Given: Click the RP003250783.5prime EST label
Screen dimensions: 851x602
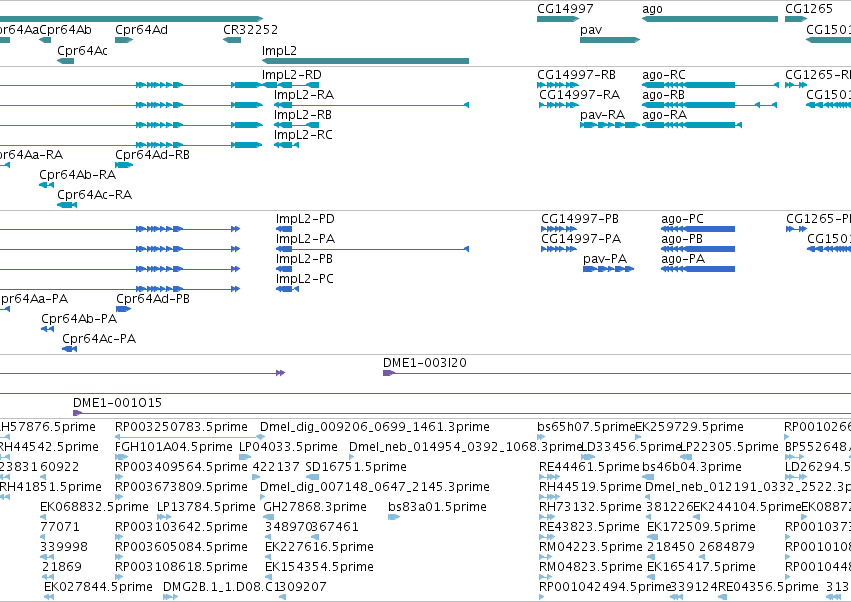Looking at the screenshot, I should [x=181, y=427].
